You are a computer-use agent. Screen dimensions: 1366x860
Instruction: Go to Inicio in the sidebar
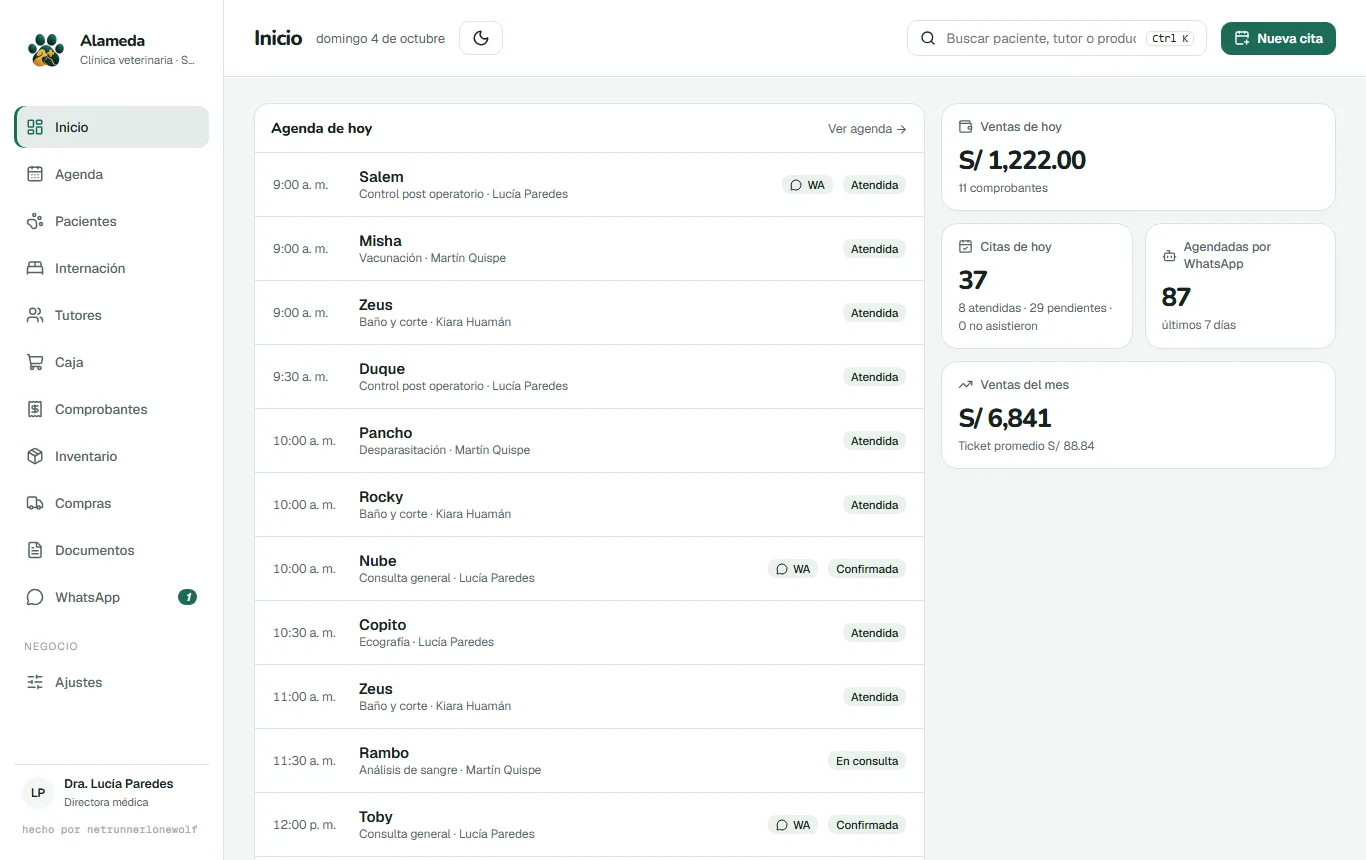click(112, 127)
